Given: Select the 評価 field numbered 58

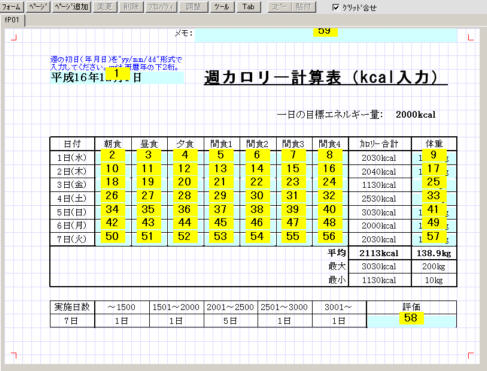Looking at the screenshot, I should click(411, 321).
